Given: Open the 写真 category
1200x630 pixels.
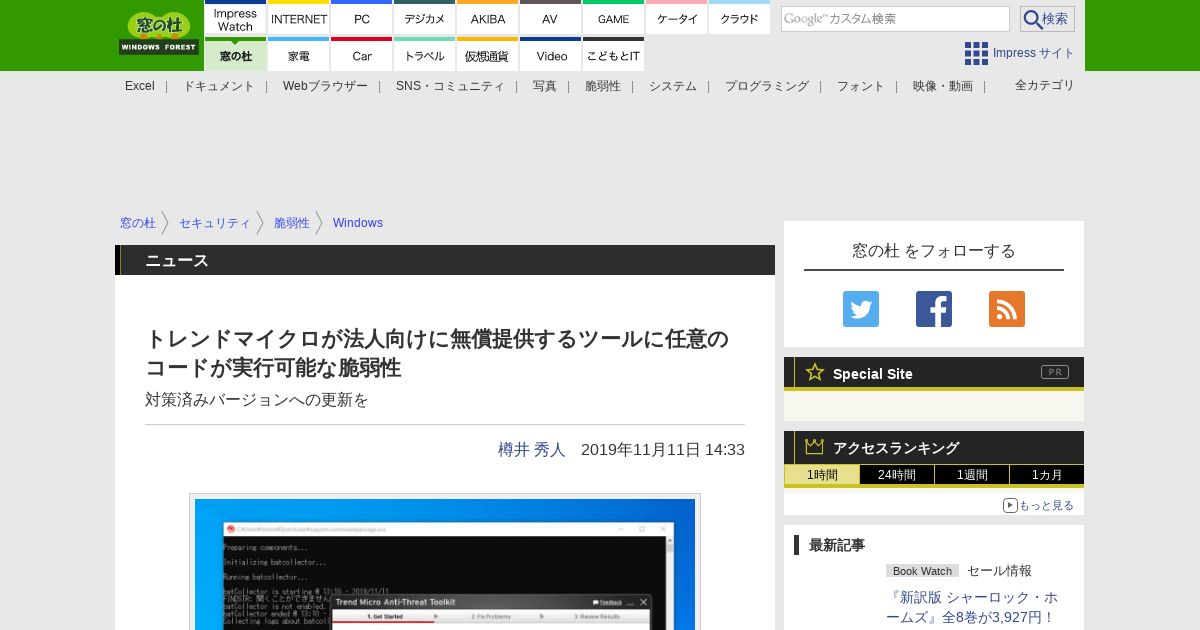Looking at the screenshot, I should point(545,86).
